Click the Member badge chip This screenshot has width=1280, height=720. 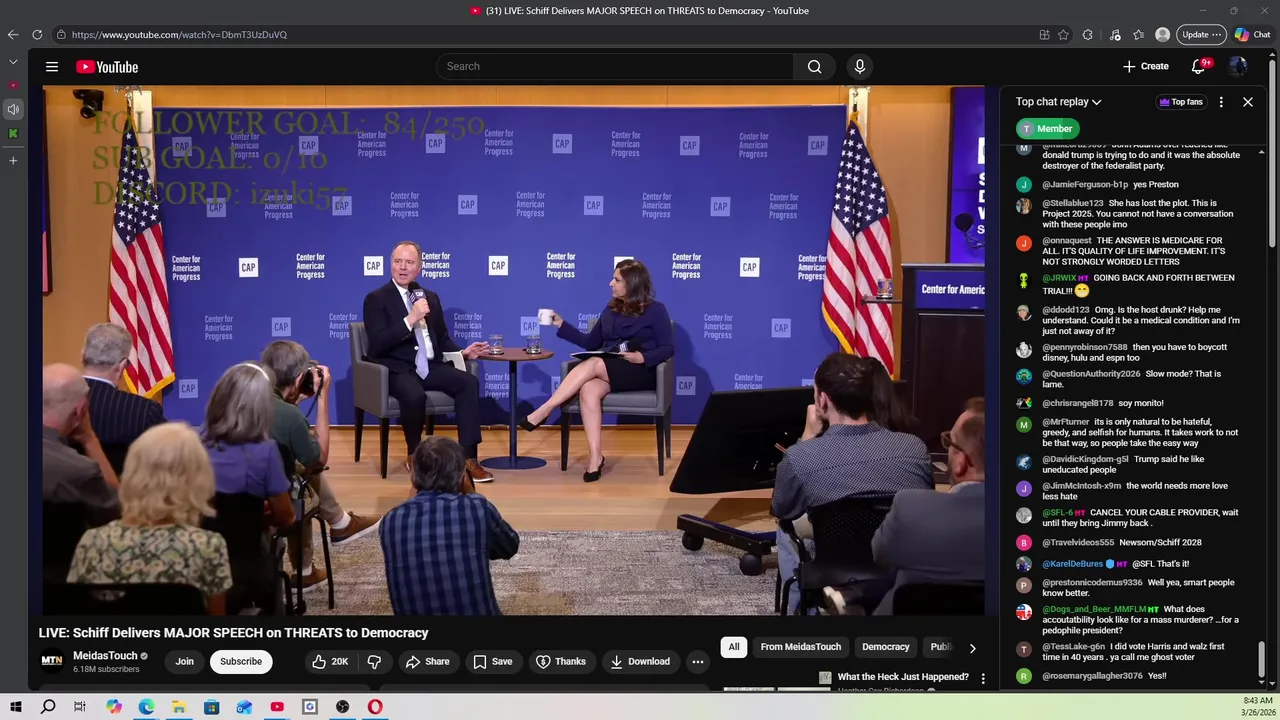coord(1047,129)
